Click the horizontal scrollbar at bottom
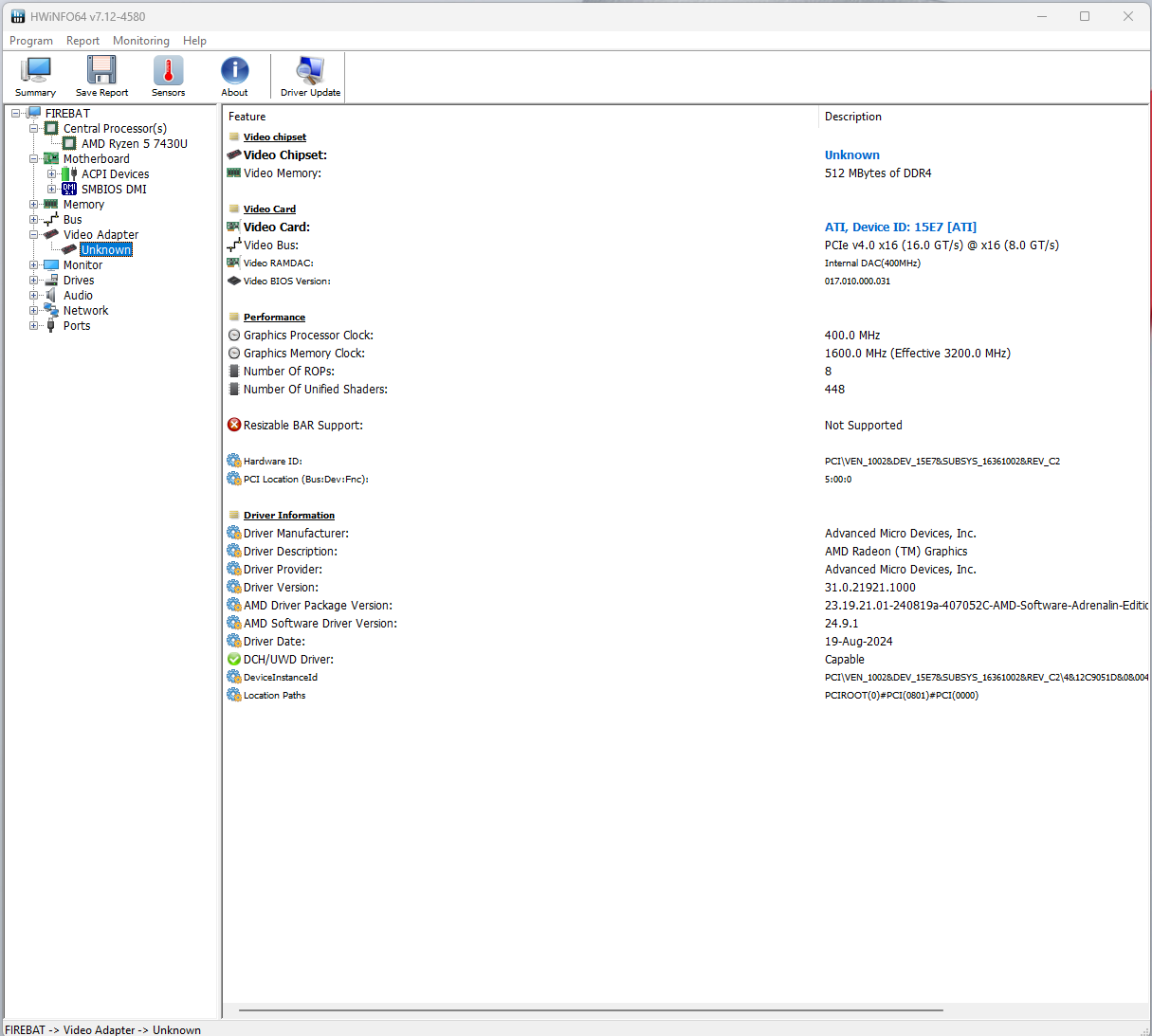The image size is (1152, 1036). [590, 1010]
